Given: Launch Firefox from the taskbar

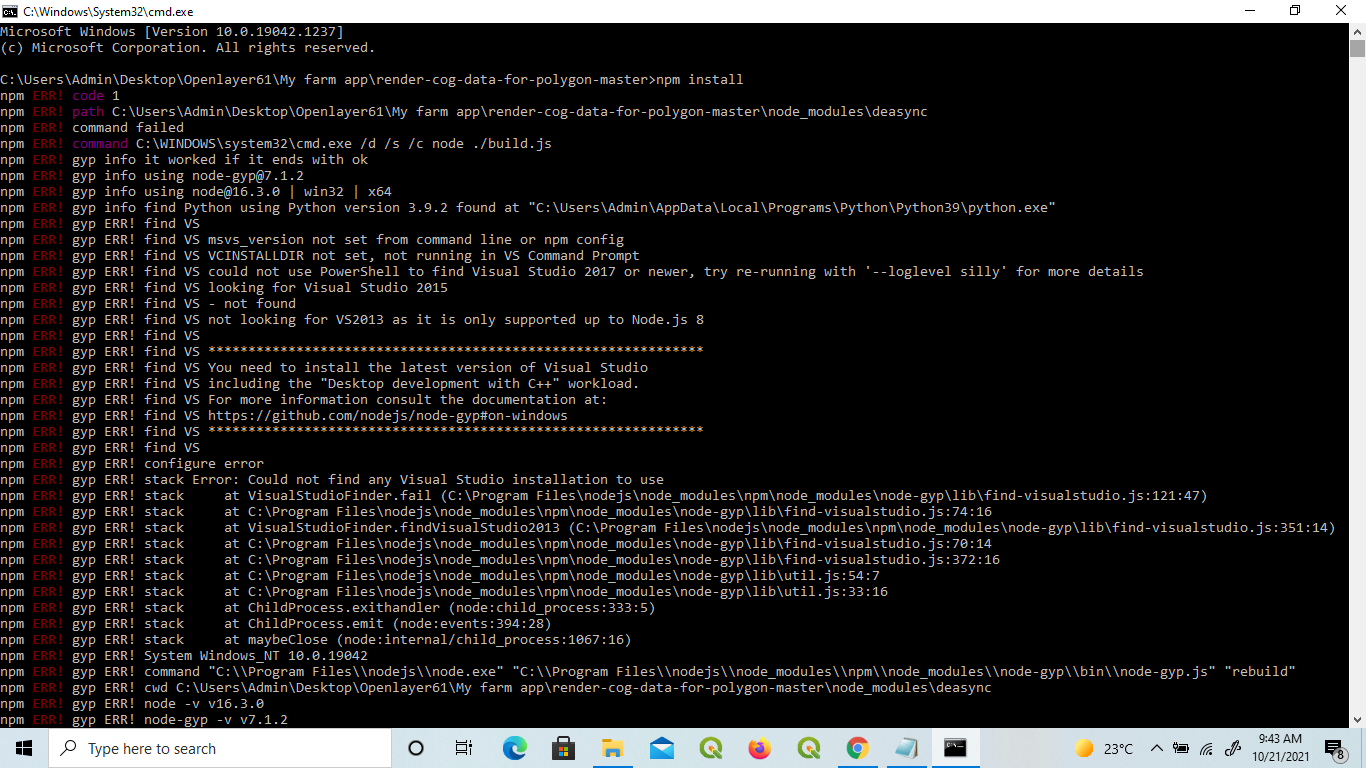Looking at the screenshot, I should pyautogui.click(x=759, y=748).
